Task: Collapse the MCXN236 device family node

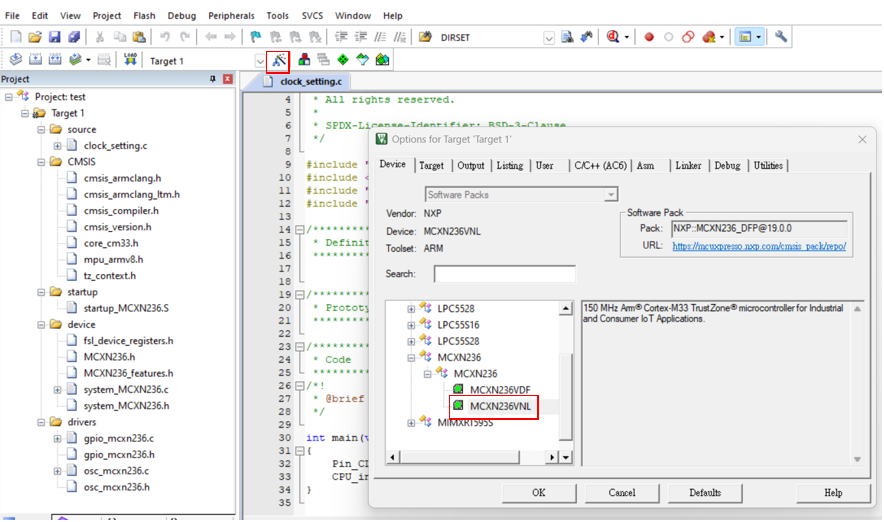Action: tap(411, 357)
